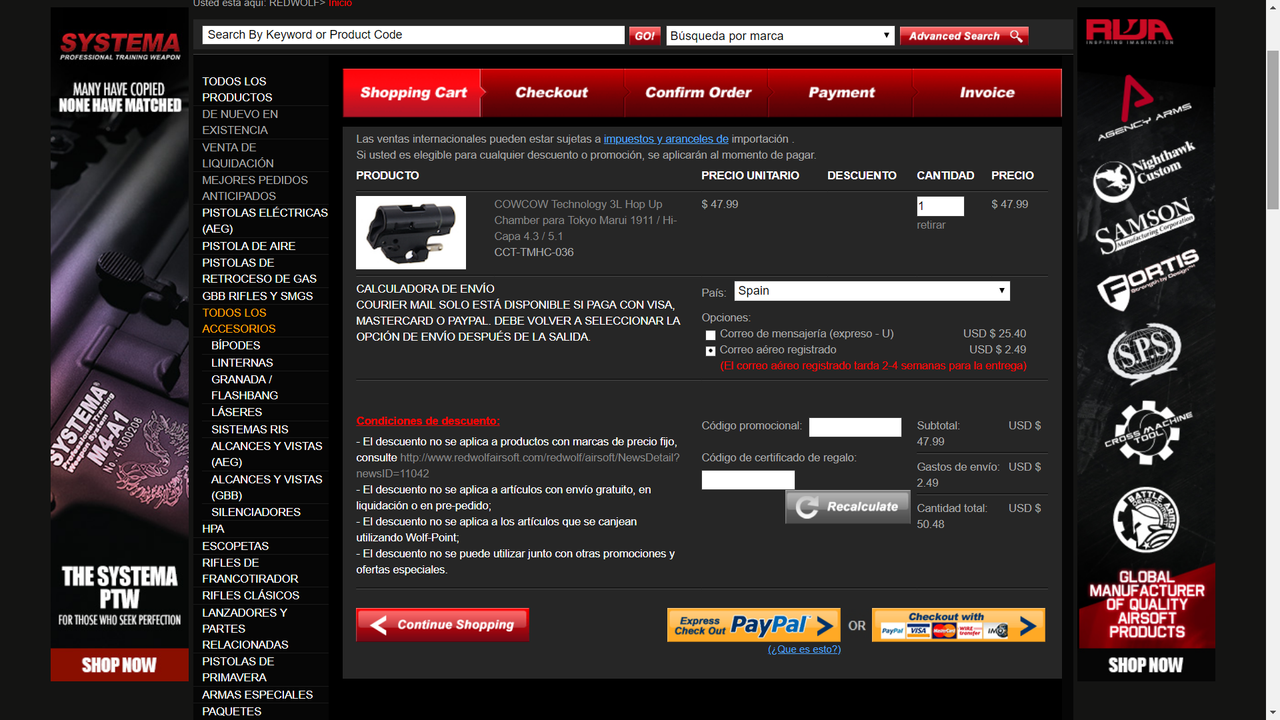Click the GO! search button

click(644, 36)
